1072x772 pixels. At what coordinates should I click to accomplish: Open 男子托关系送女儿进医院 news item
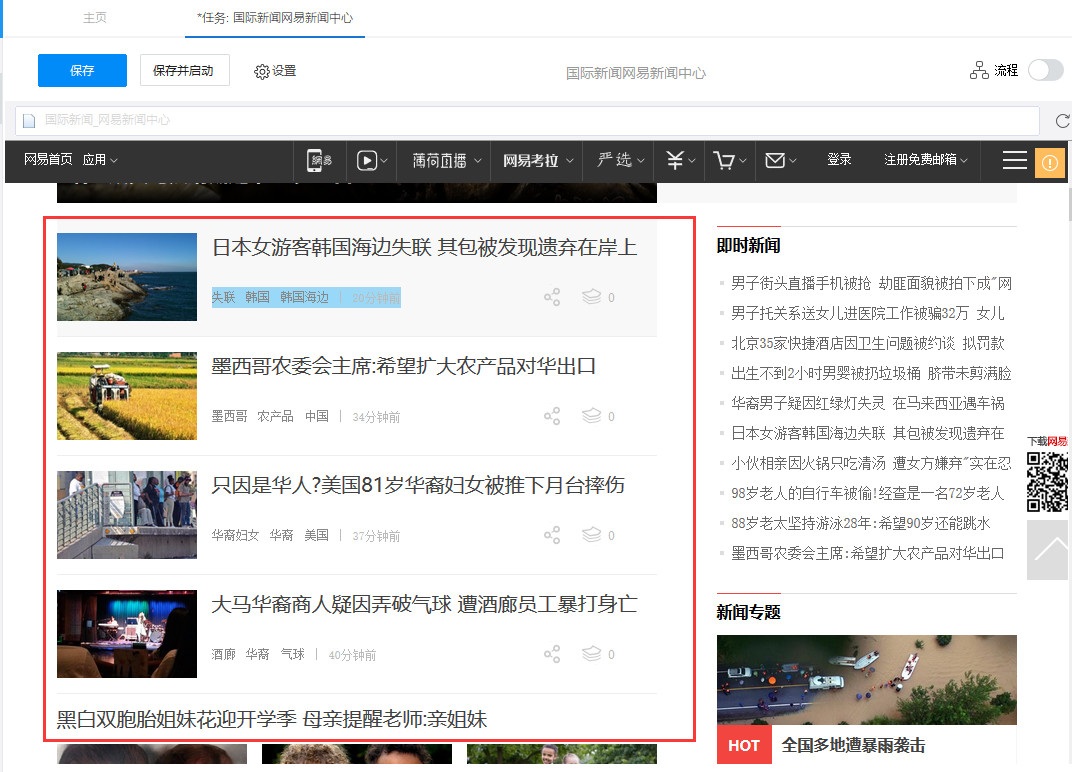[868, 314]
